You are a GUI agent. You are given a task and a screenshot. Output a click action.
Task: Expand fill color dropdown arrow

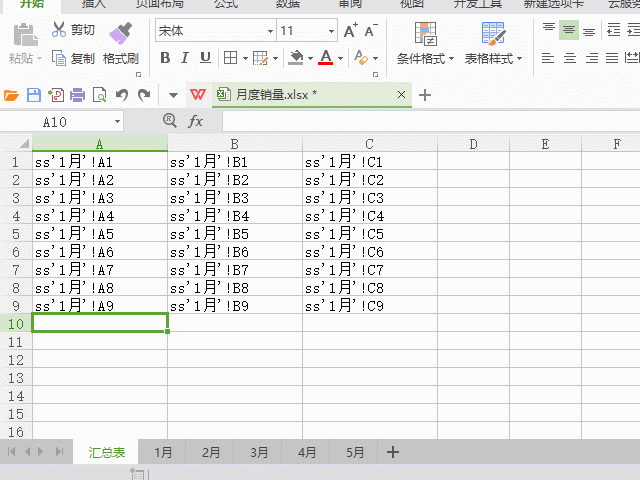click(310, 58)
